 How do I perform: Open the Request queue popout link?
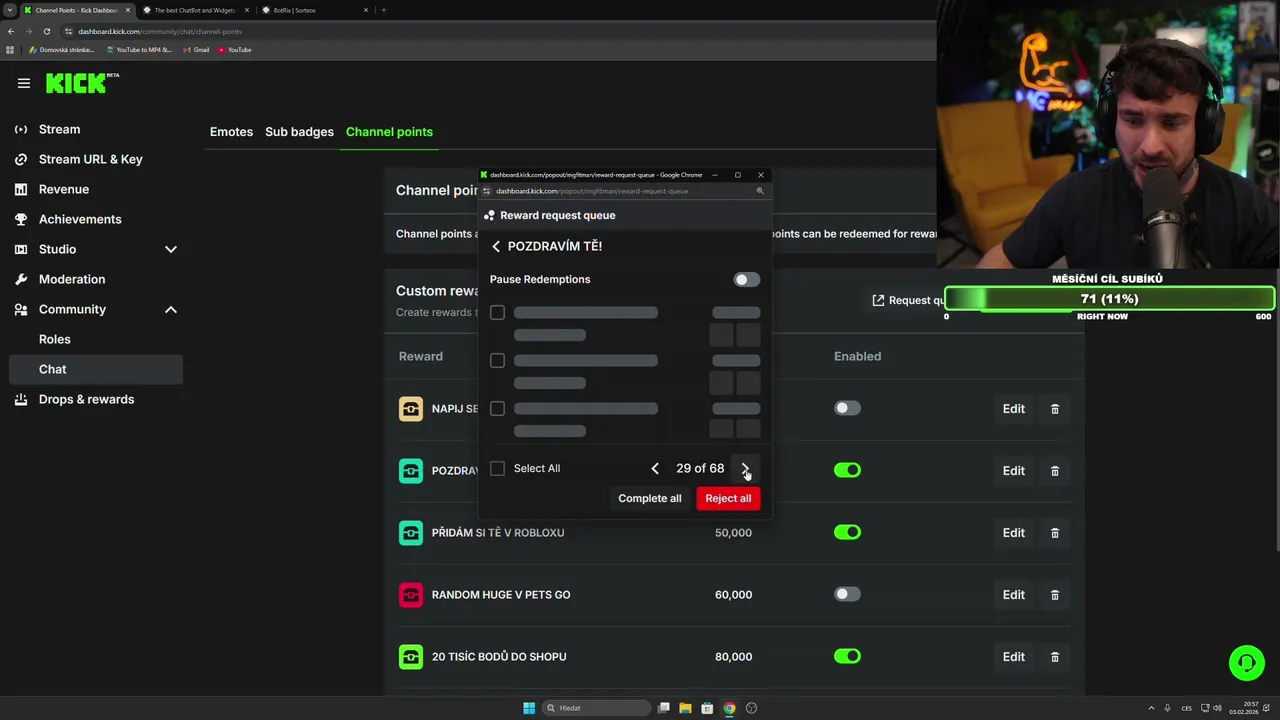[x=907, y=300]
